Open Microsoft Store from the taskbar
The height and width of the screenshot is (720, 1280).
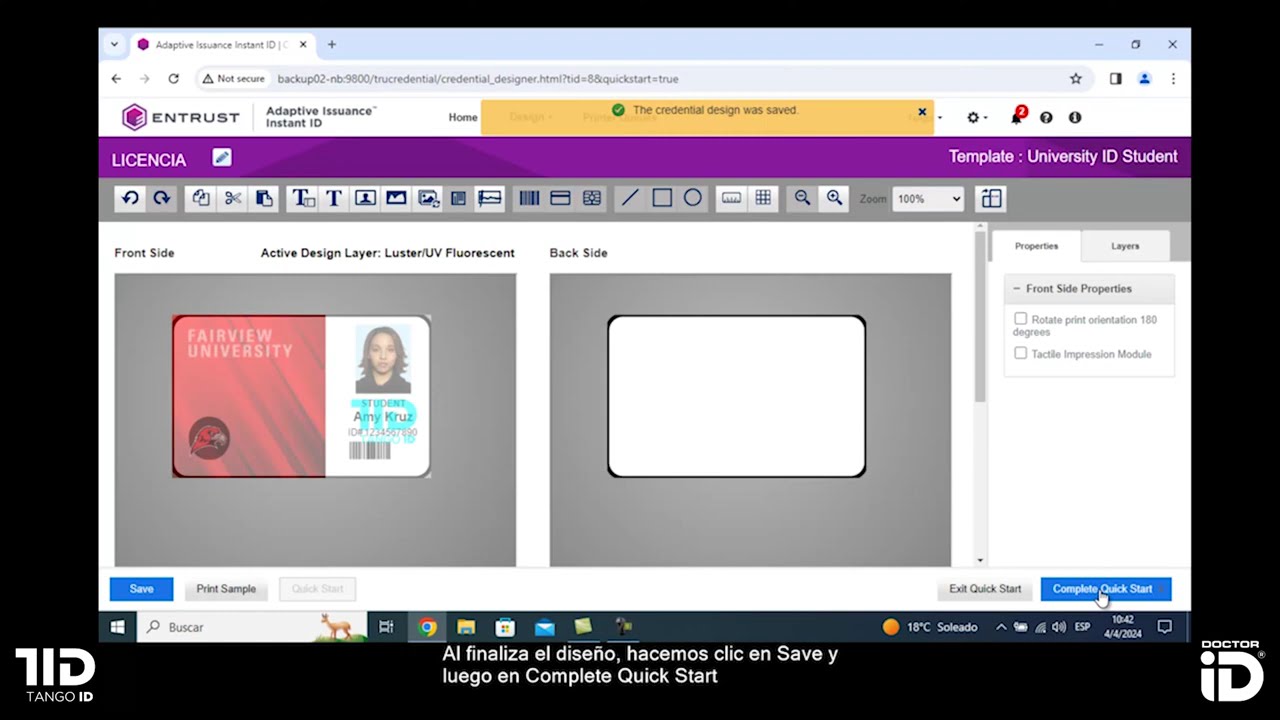tap(505, 627)
